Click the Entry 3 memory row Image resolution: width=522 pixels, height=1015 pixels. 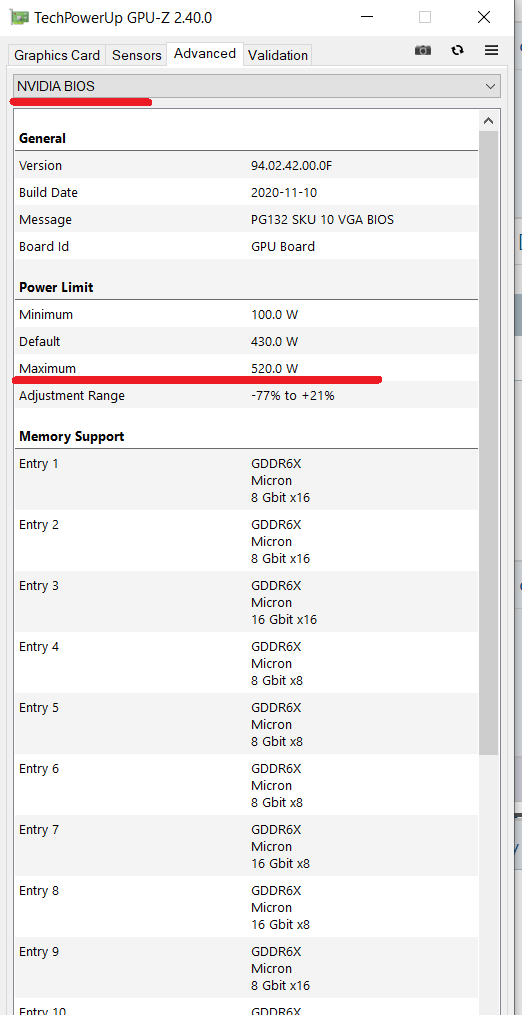[246, 602]
